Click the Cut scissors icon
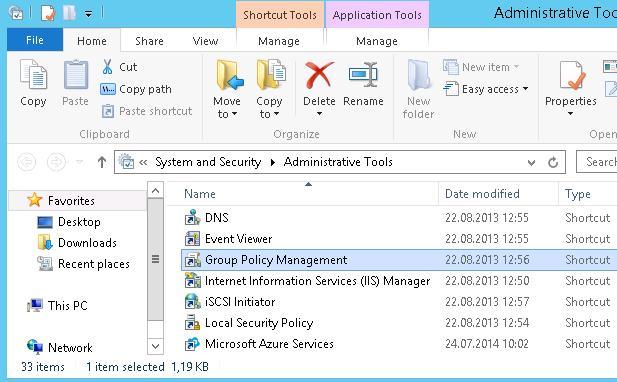Viewport: 617px width, 382px height. point(107,67)
